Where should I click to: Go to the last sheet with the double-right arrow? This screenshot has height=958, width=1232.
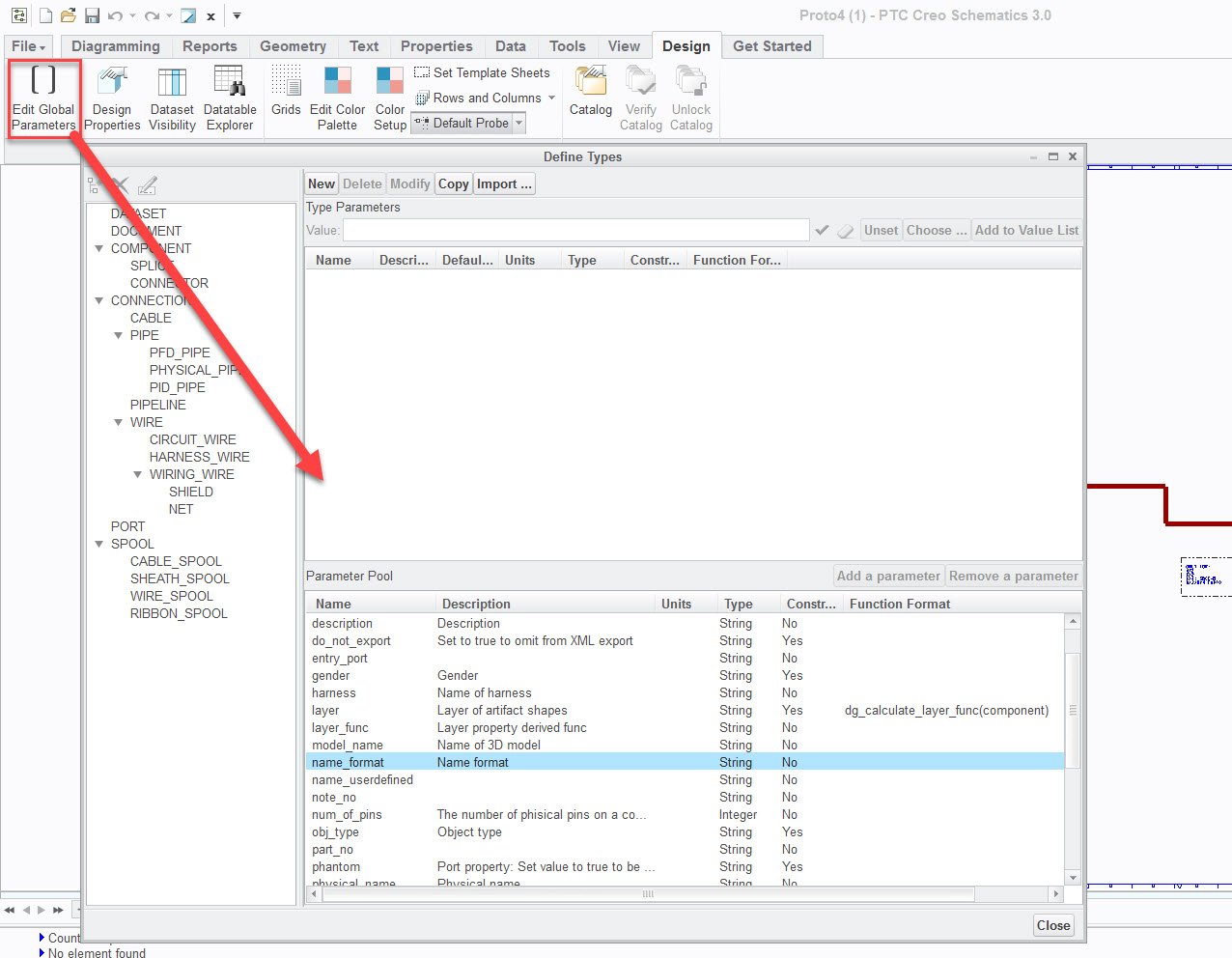click(x=58, y=910)
